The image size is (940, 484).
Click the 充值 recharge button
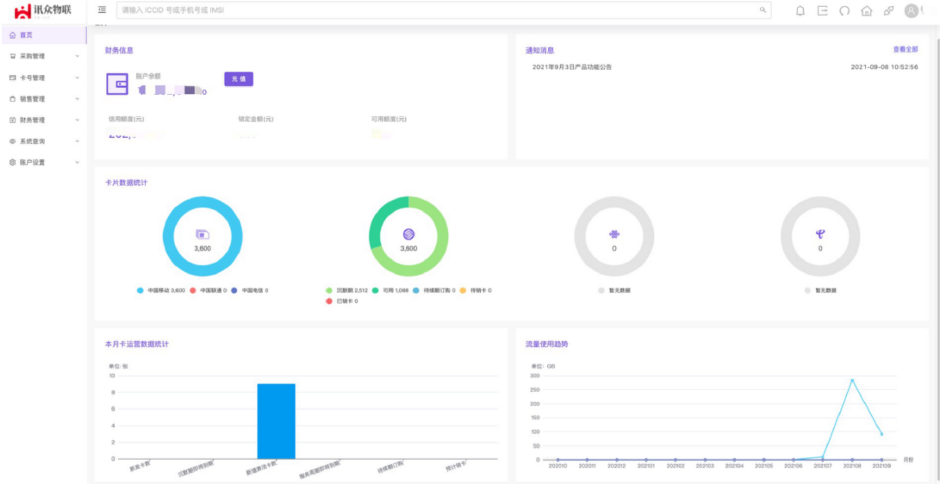pos(239,78)
